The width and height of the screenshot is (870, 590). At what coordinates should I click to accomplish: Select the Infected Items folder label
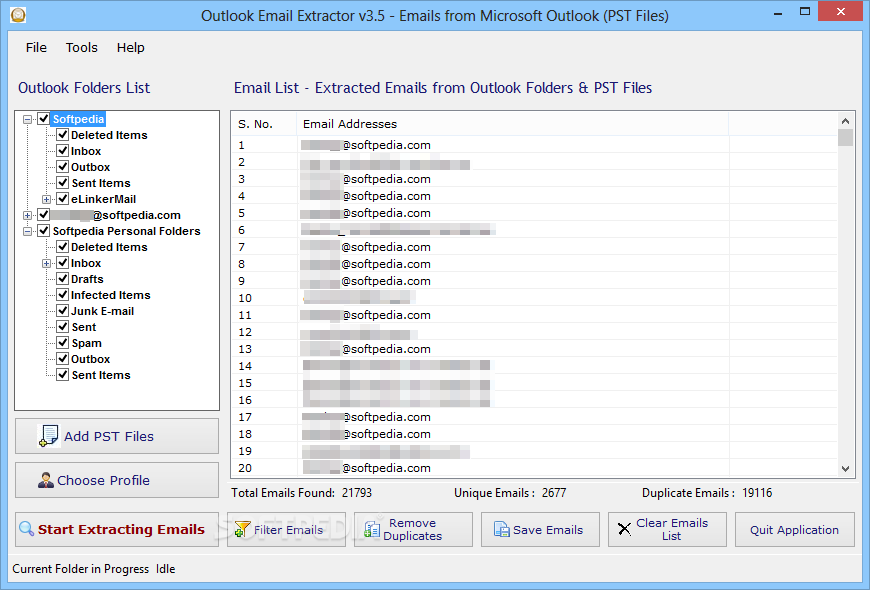(110, 295)
